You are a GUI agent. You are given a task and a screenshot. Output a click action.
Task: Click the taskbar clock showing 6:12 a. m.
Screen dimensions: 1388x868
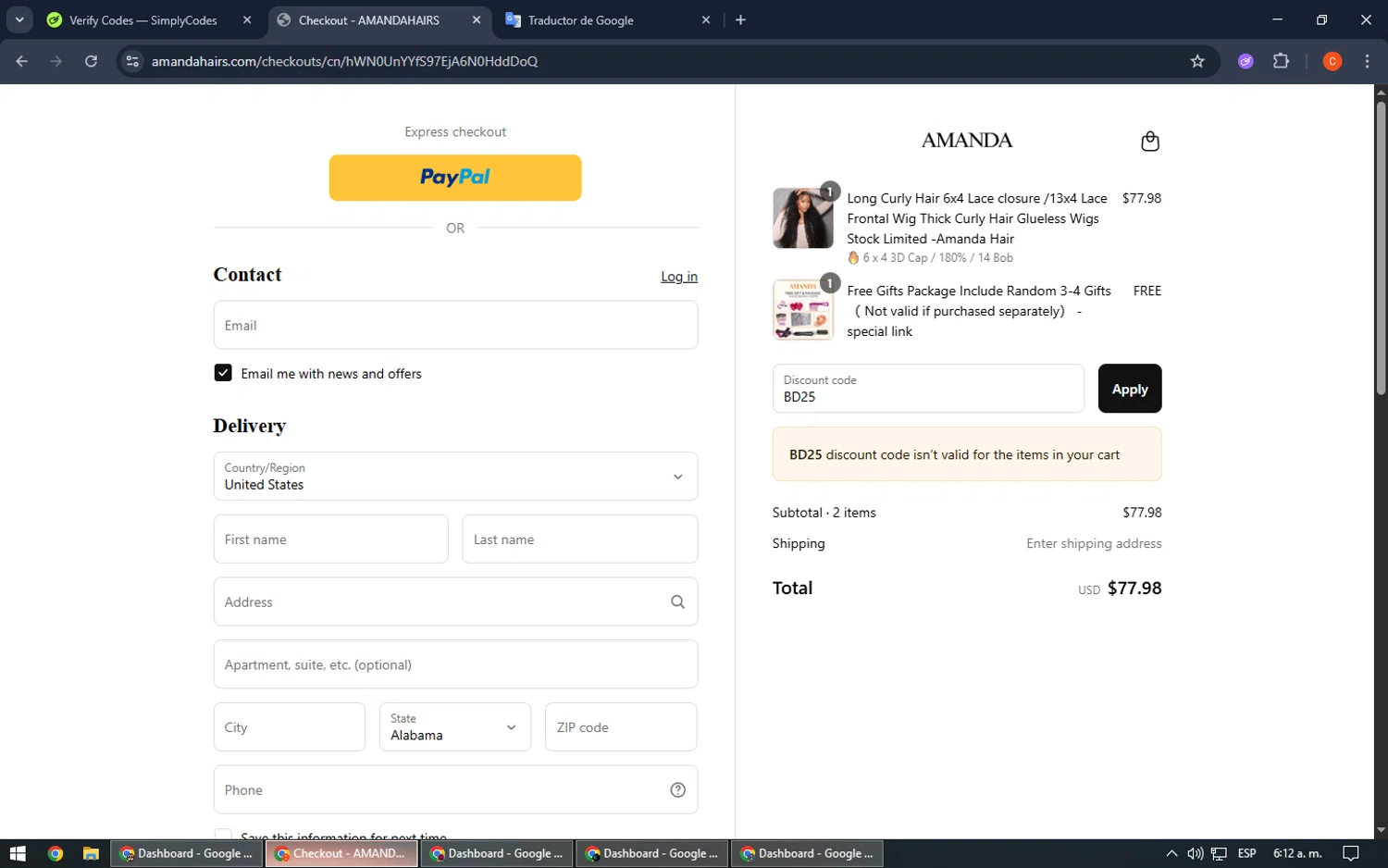pyautogui.click(x=1297, y=853)
